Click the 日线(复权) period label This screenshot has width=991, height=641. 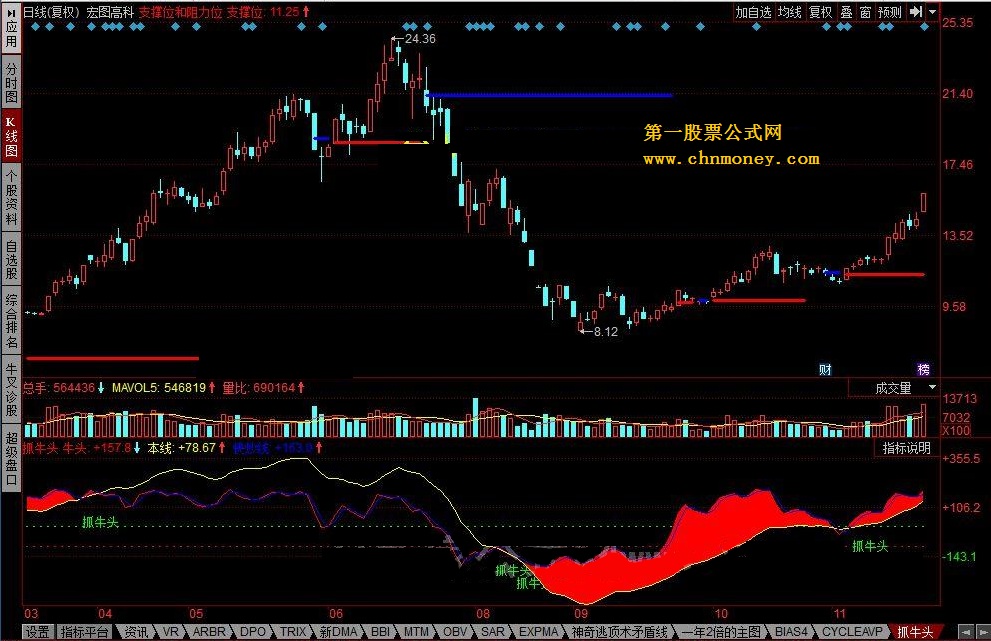[x=52, y=12]
